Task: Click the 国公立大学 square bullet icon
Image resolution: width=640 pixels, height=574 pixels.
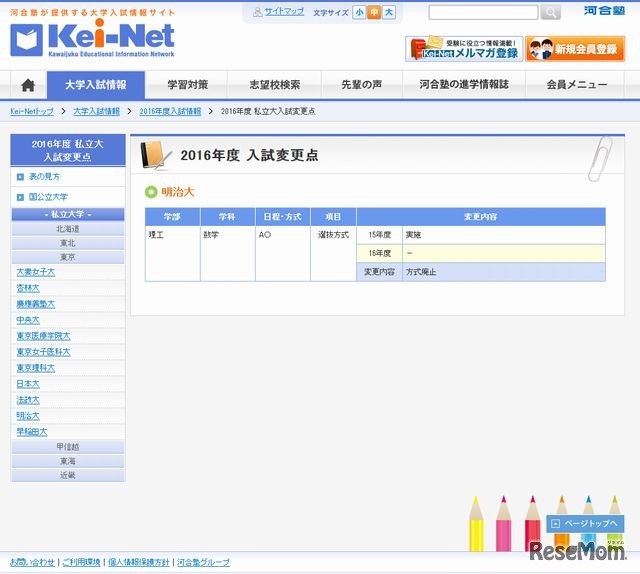Action: coord(20,197)
